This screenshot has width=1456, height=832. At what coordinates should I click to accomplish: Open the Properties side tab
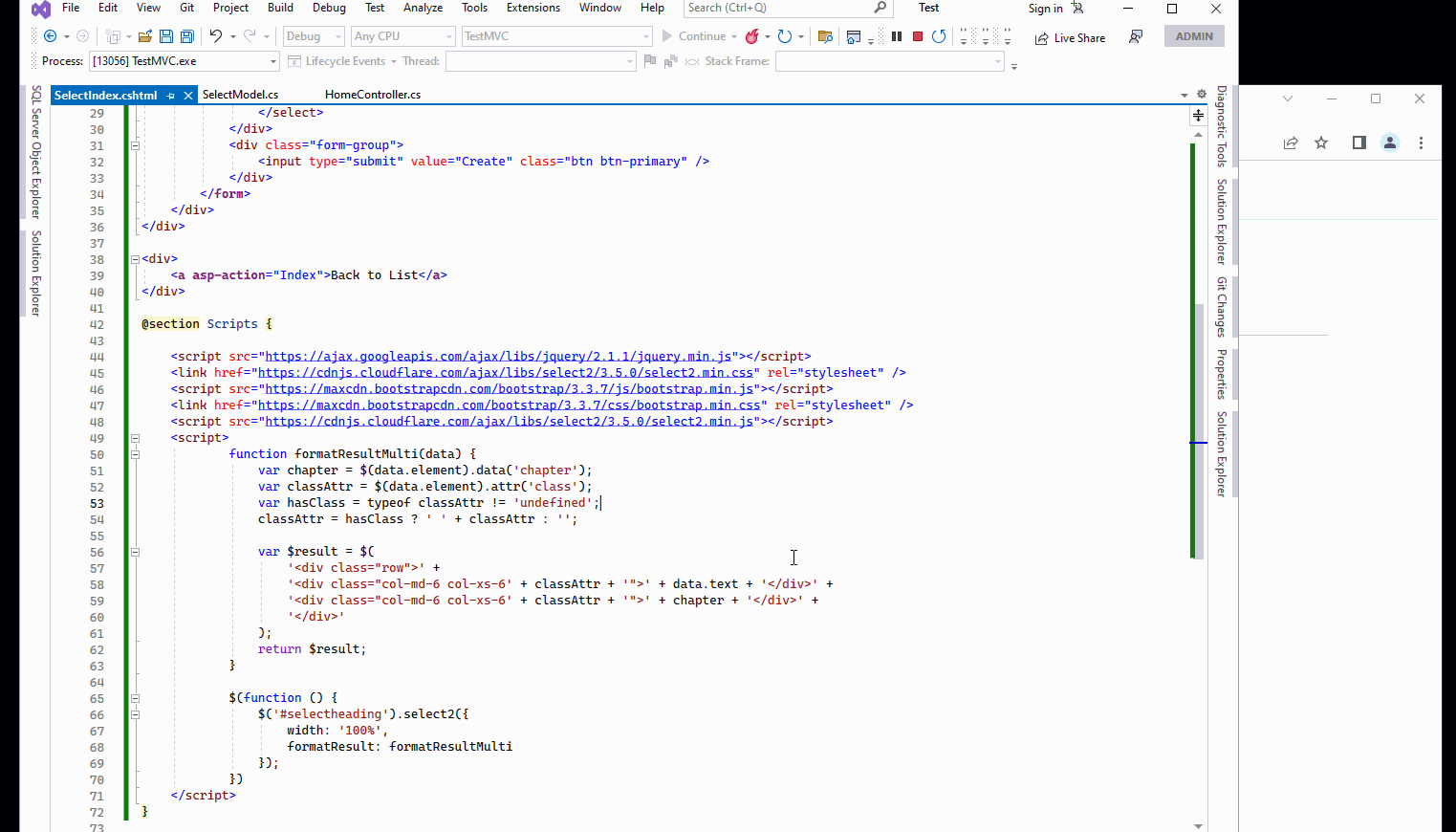(x=1221, y=374)
